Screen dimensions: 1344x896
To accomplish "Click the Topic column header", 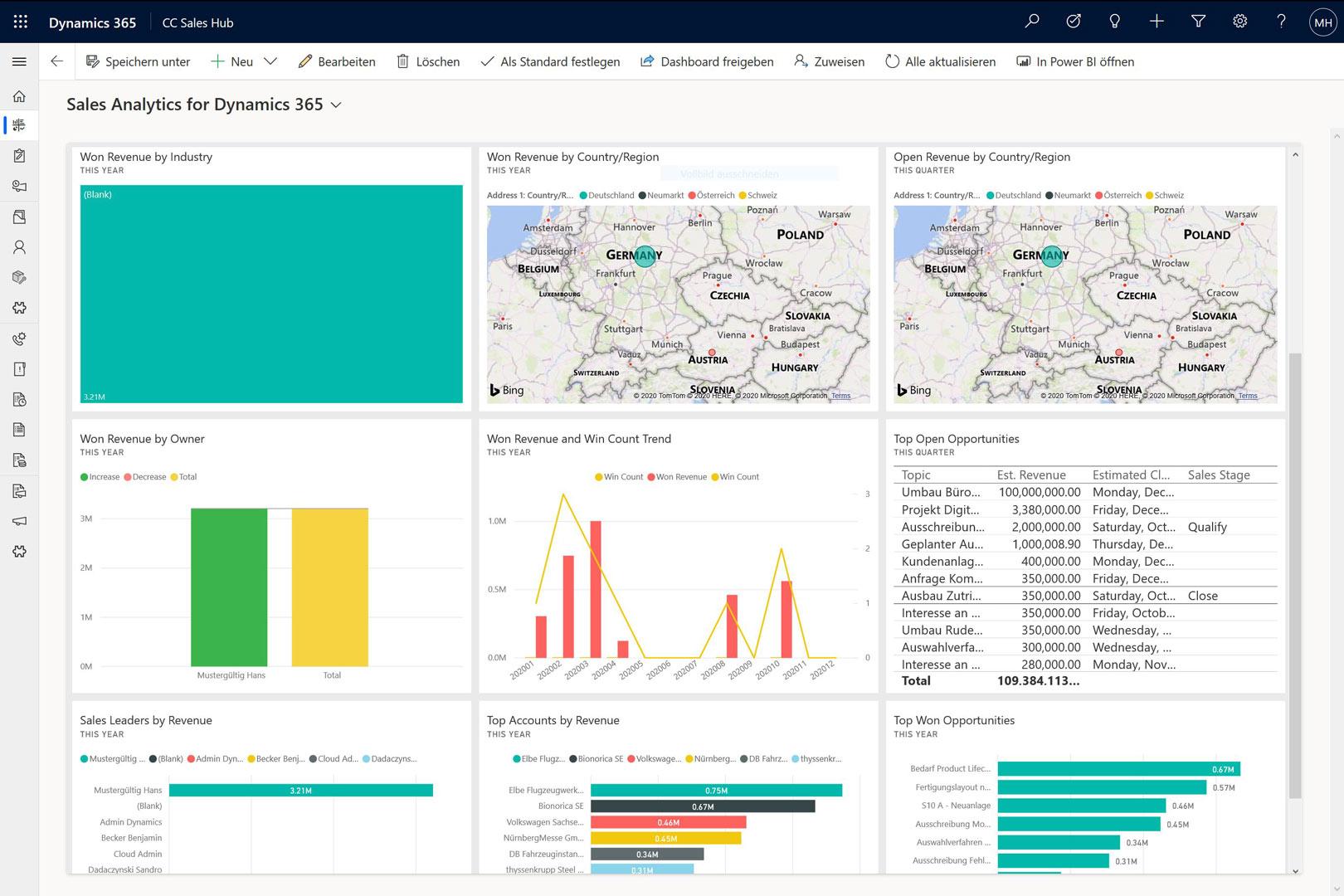I will tap(916, 475).
